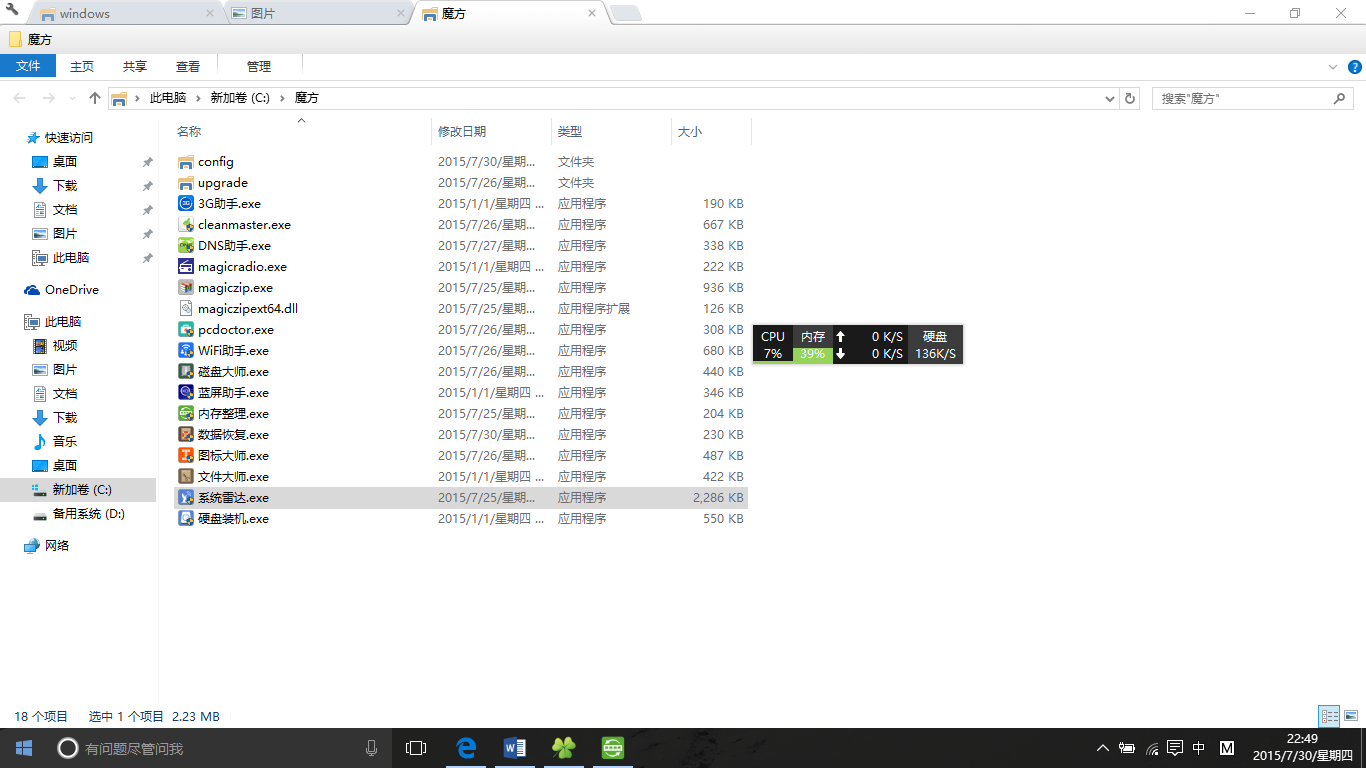1366x768 pixels.
Task: Switch to the 共享 ribbon tab
Action: click(x=135, y=66)
